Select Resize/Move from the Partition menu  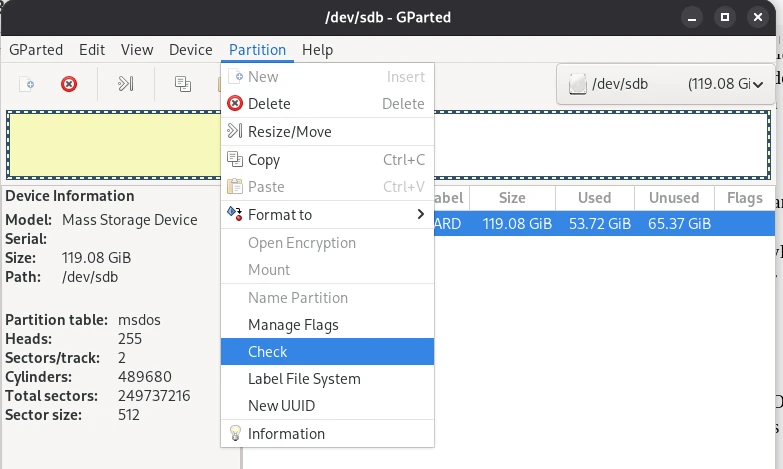click(x=289, y=132)
